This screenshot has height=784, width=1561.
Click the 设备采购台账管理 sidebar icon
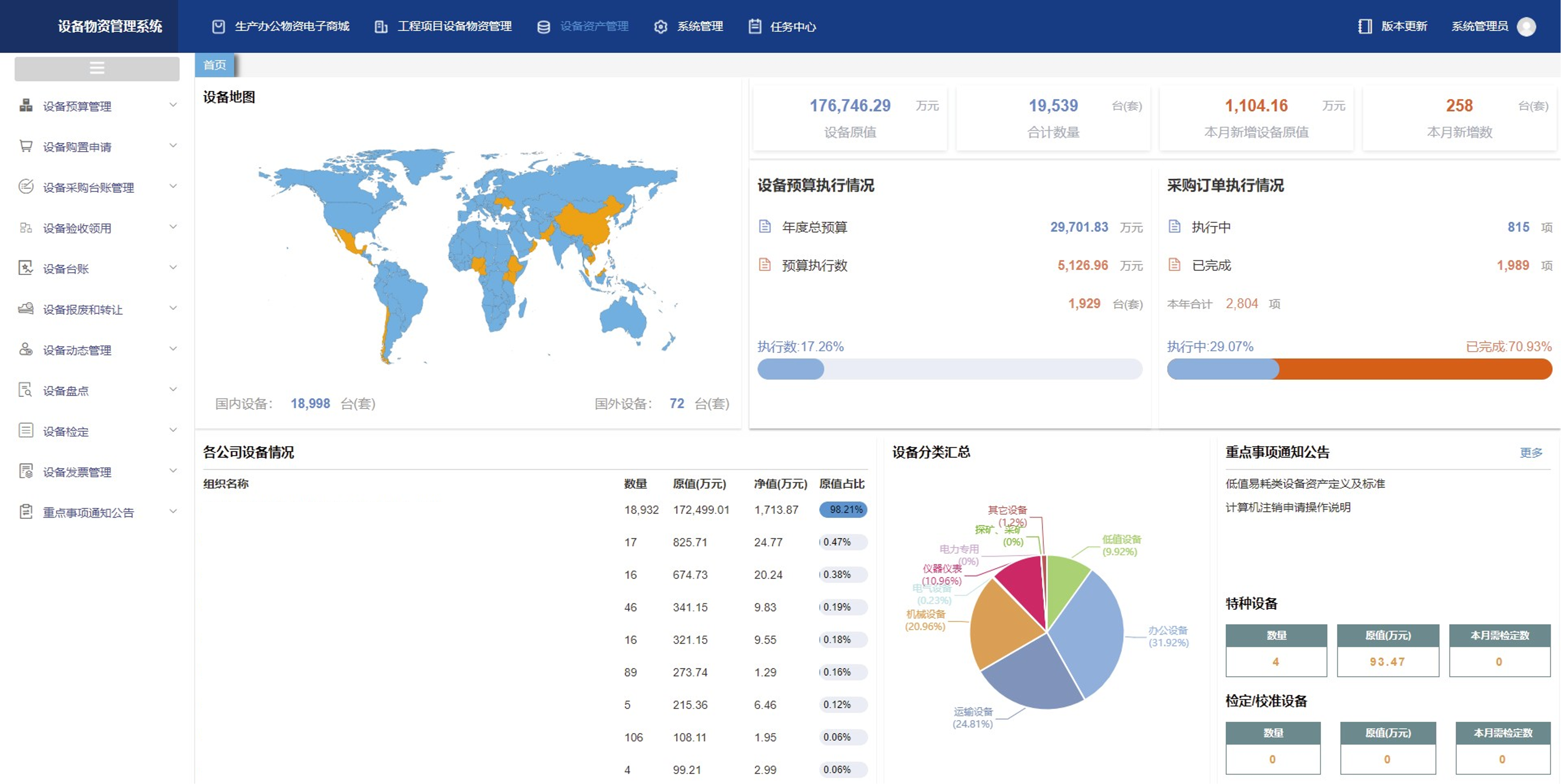(x=25, y=187)
